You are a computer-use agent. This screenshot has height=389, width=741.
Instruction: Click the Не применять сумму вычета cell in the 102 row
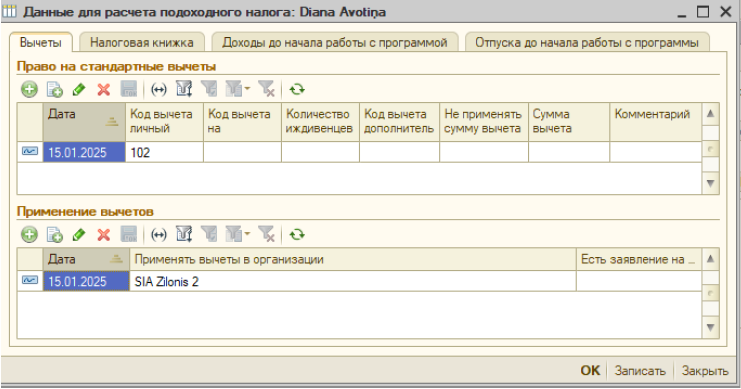pyautogui.click(x=484, y=152)
